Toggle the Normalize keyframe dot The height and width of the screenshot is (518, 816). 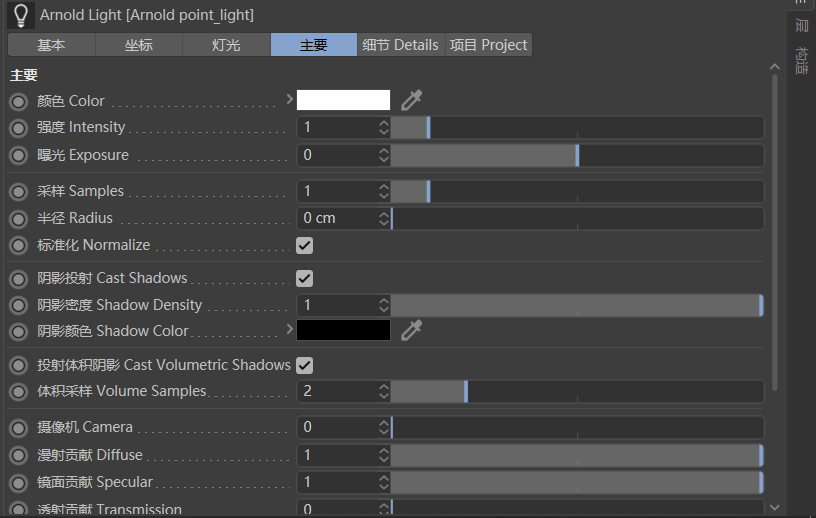tap(18, 245)
